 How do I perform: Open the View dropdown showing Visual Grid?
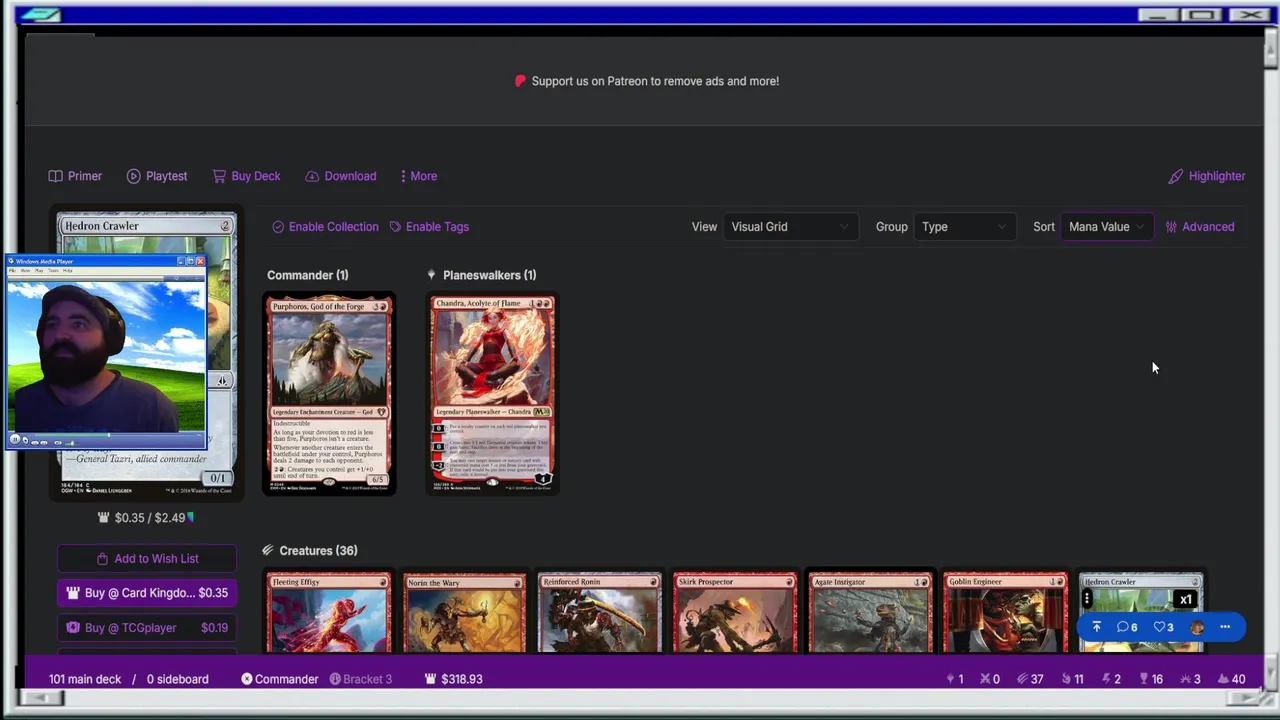click(x=790, y=227)
